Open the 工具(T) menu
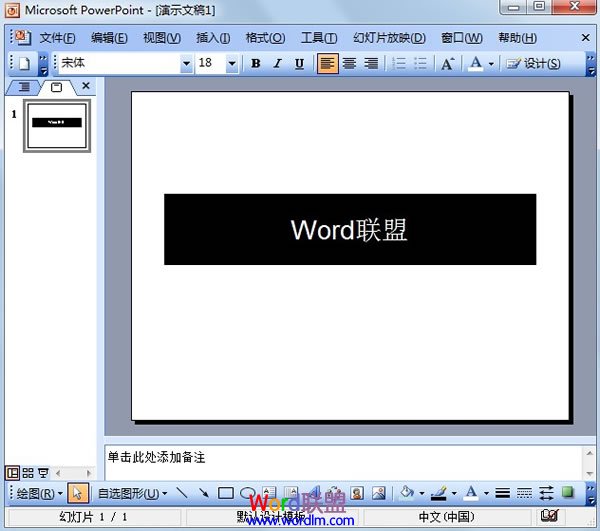 (x=319, y=38)
